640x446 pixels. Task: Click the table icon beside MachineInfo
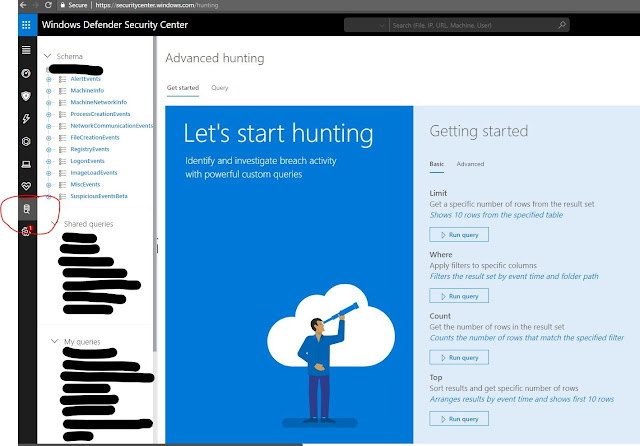[x=62, y=91]
